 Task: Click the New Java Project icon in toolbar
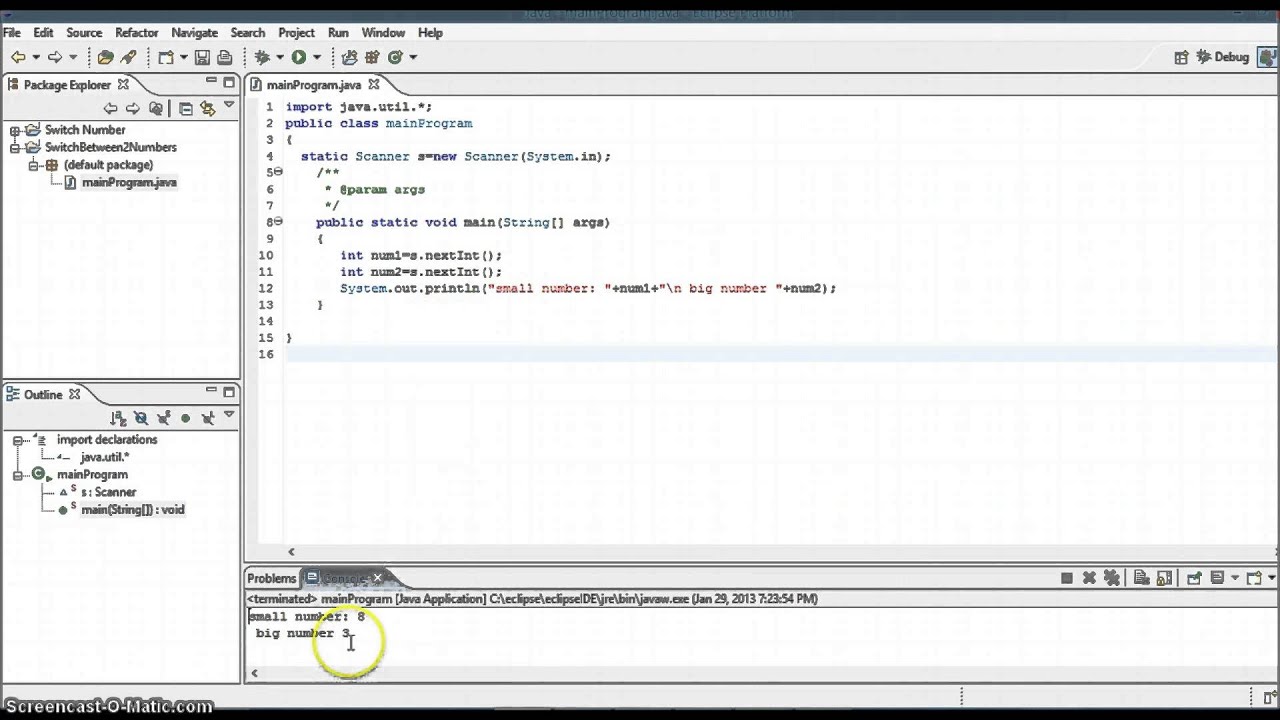[x=349, y=58]
